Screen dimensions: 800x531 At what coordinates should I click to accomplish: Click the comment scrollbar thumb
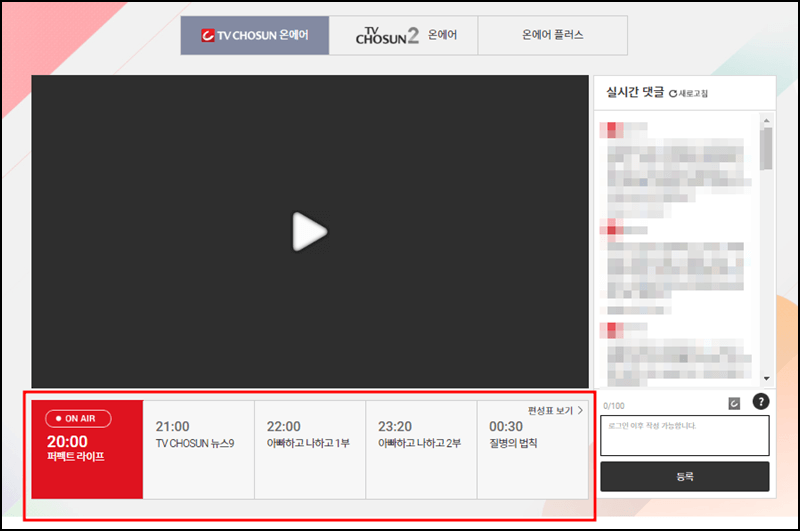pos(766,148)
